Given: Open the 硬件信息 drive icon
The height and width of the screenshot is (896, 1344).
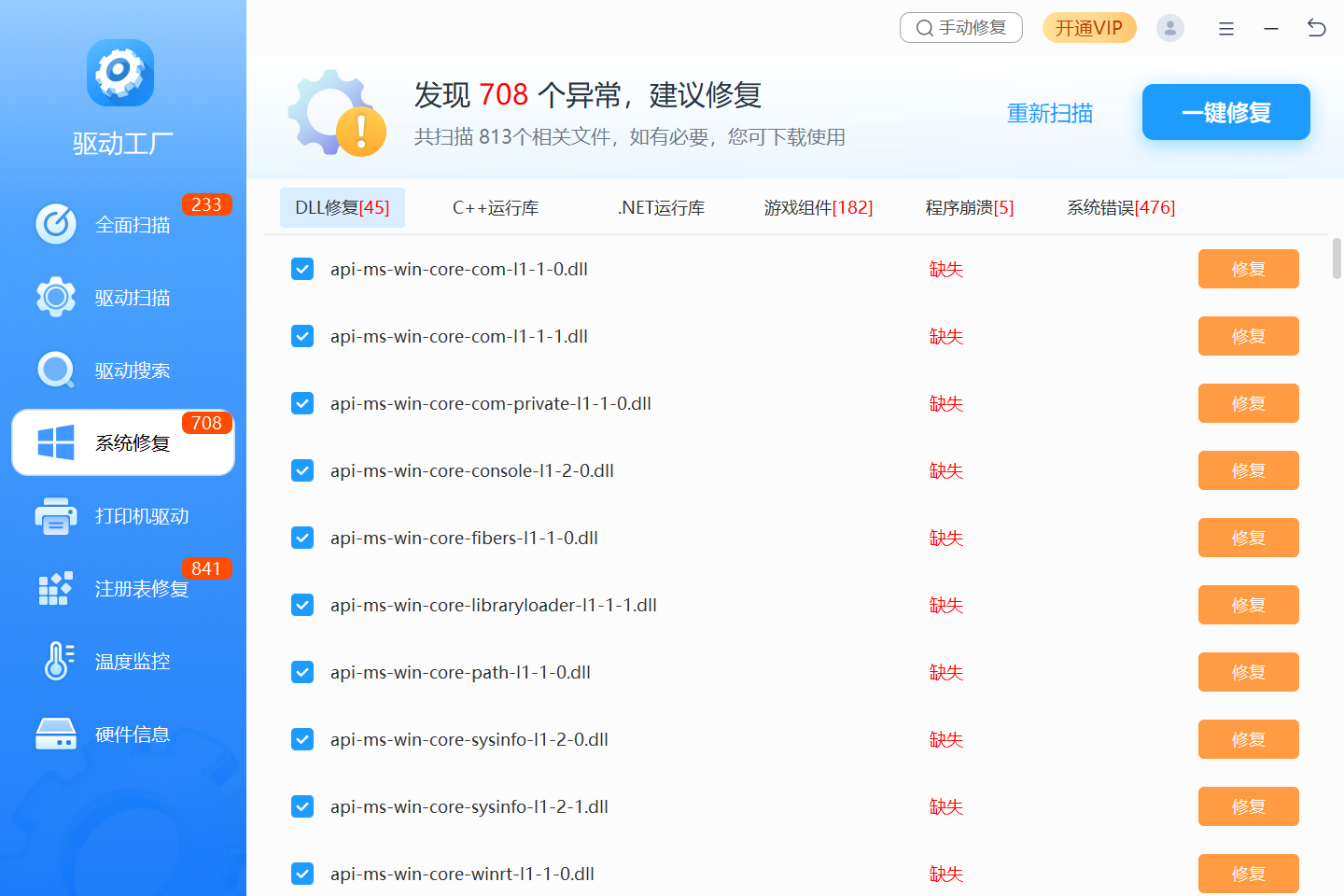Looking at the screenshot, I should click(x=56, y=734).
